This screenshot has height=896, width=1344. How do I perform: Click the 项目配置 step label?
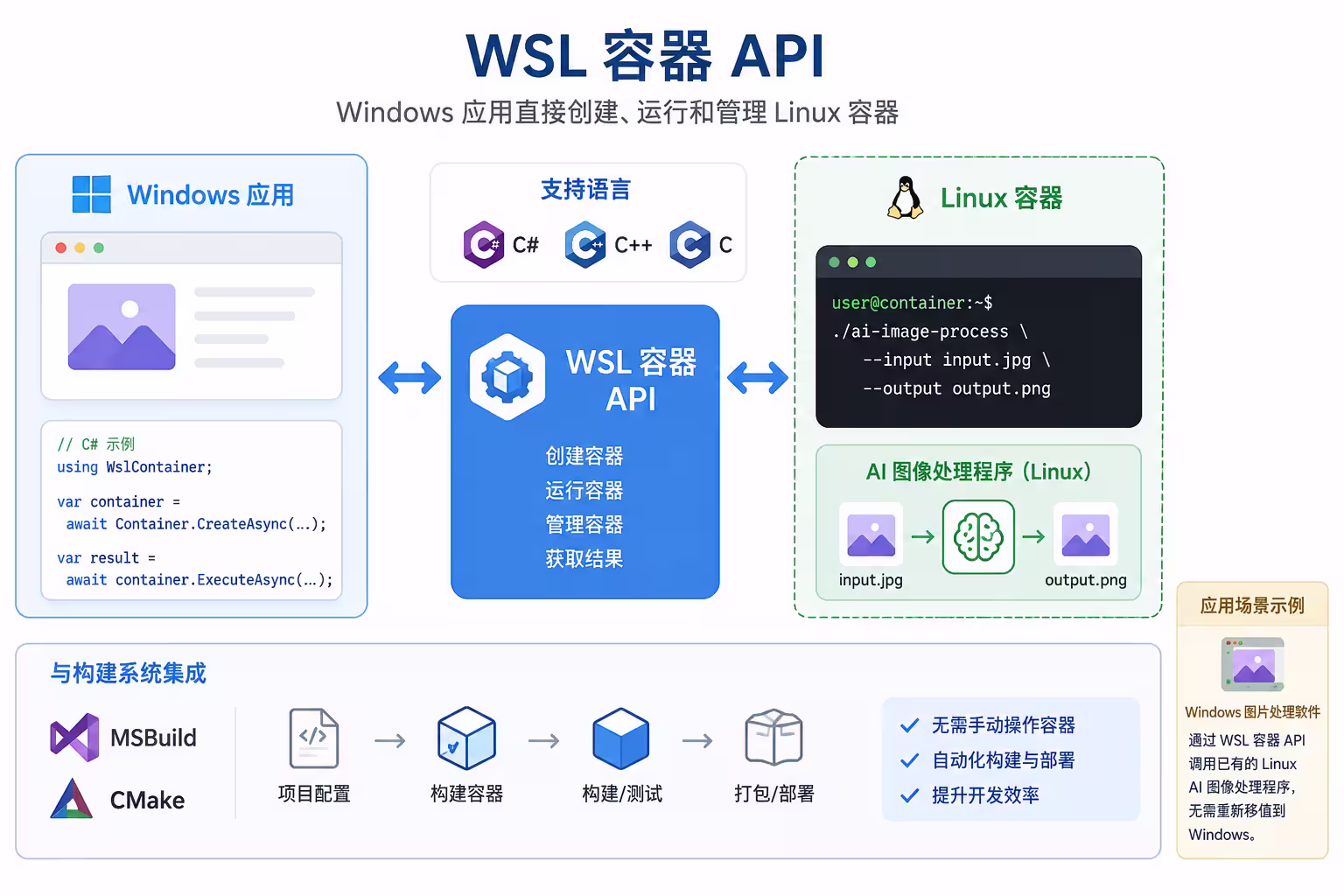(314, 794)
